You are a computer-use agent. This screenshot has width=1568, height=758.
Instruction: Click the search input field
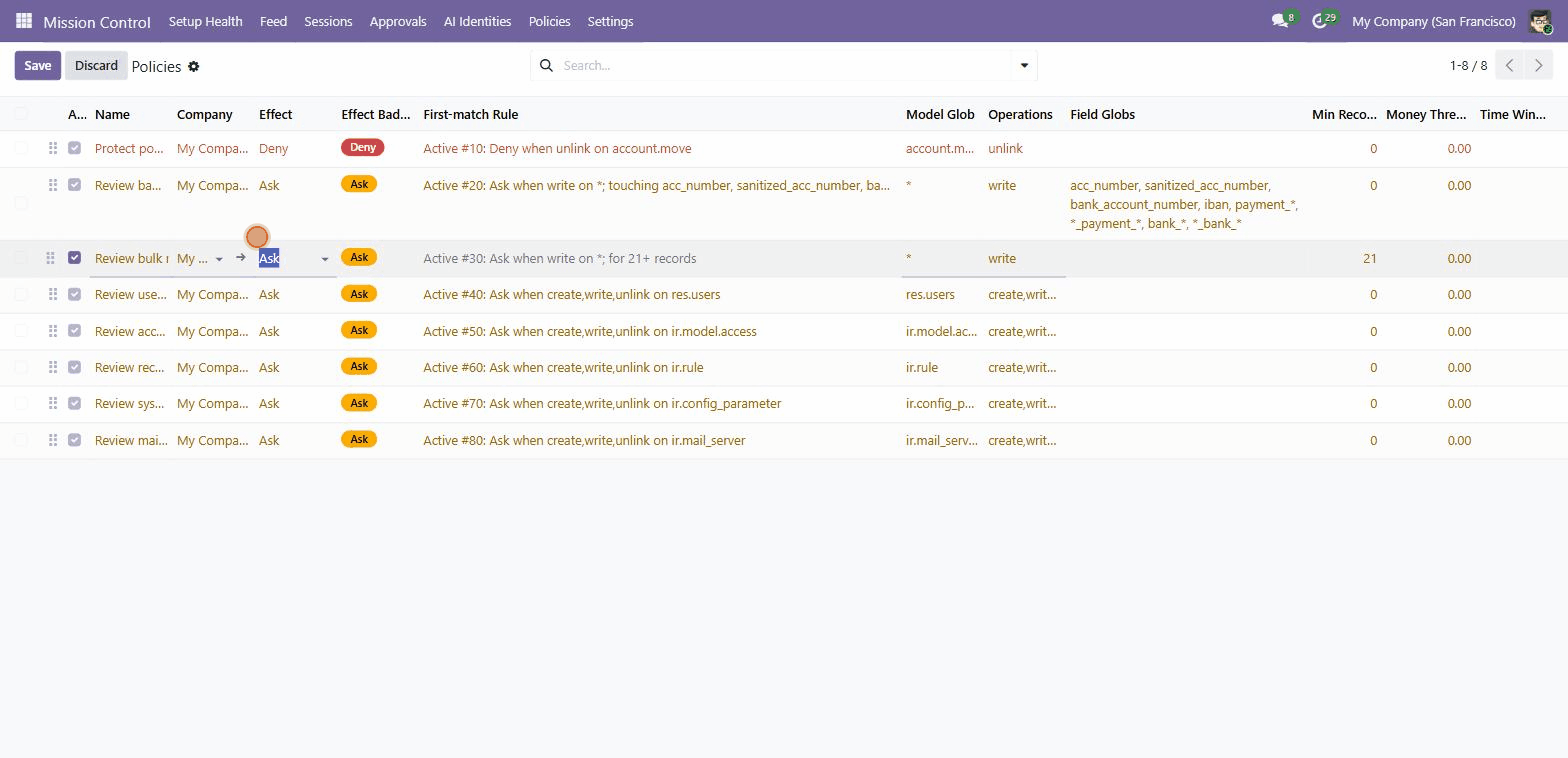pos(785,65)
